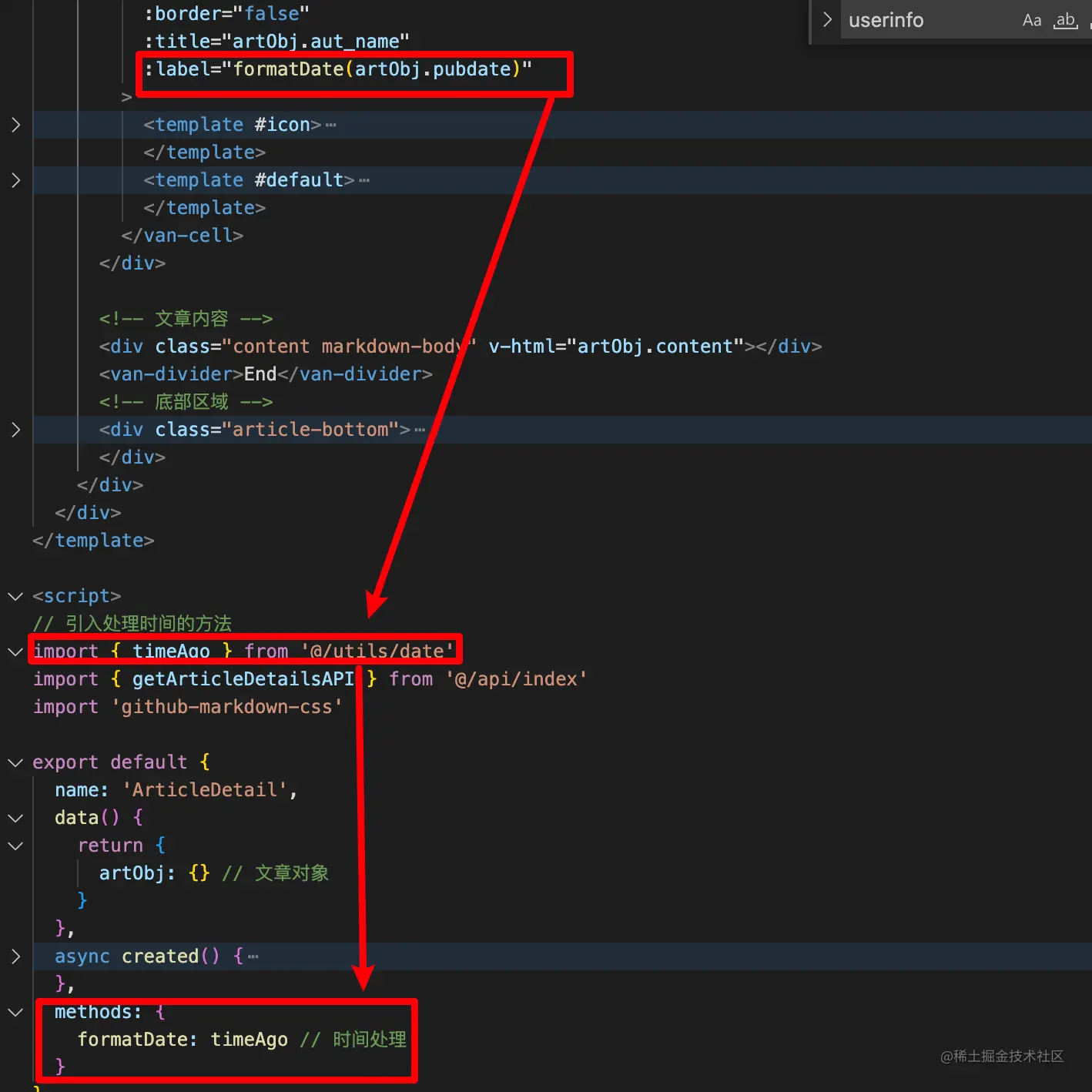1092x1092 pixels.
Task: Collapse the export default block
Action: click(15, 762)
